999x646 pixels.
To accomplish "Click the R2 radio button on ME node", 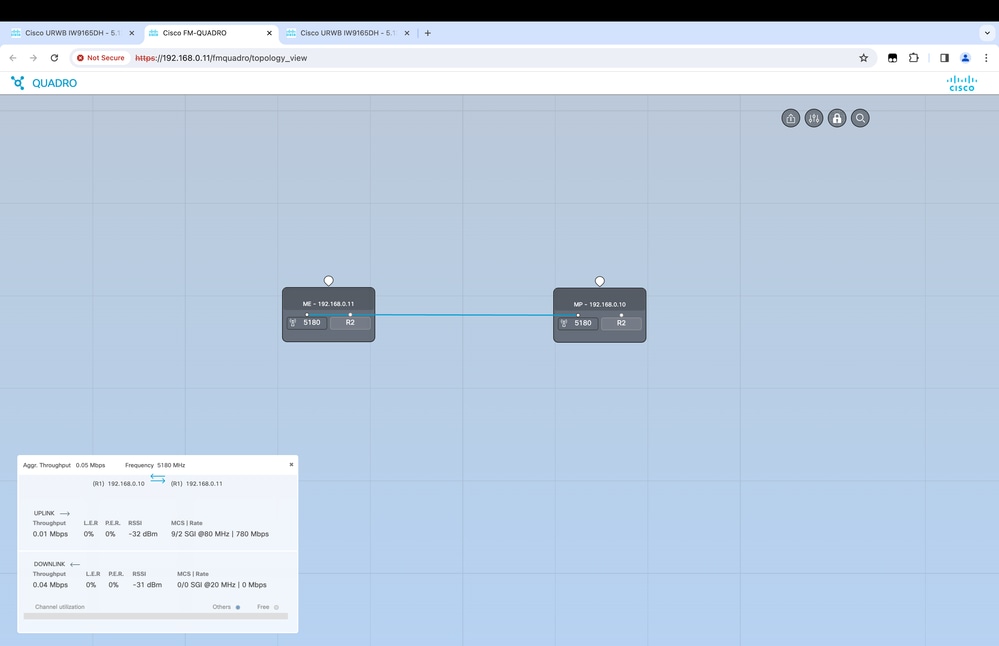I will coord(350,322).
